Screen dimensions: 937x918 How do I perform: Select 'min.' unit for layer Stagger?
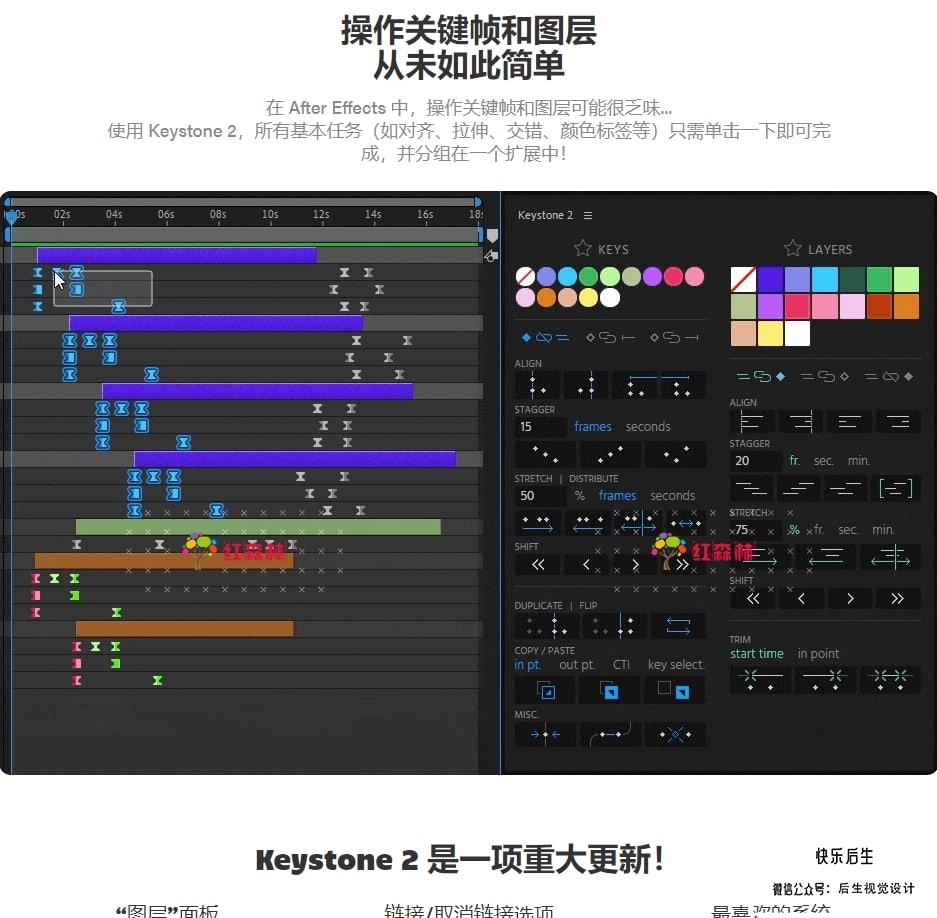point(859,461)
